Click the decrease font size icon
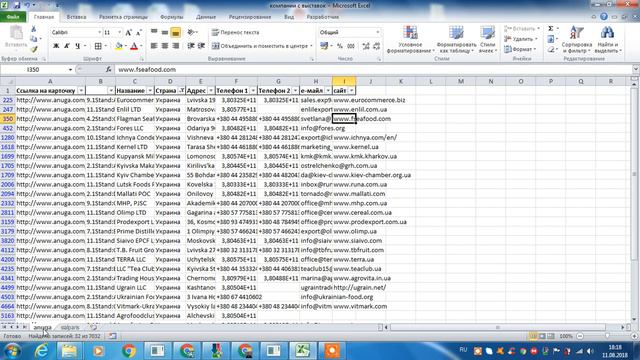 pos(139,32)
